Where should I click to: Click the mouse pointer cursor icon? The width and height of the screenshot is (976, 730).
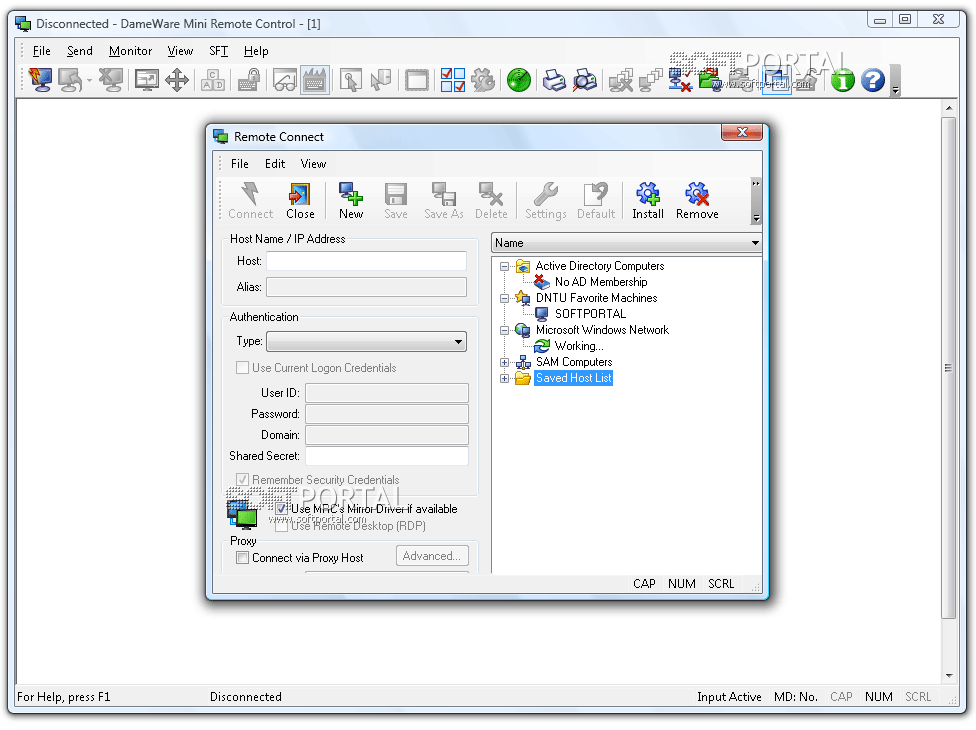pyautogui.click(x=350, y=80)
